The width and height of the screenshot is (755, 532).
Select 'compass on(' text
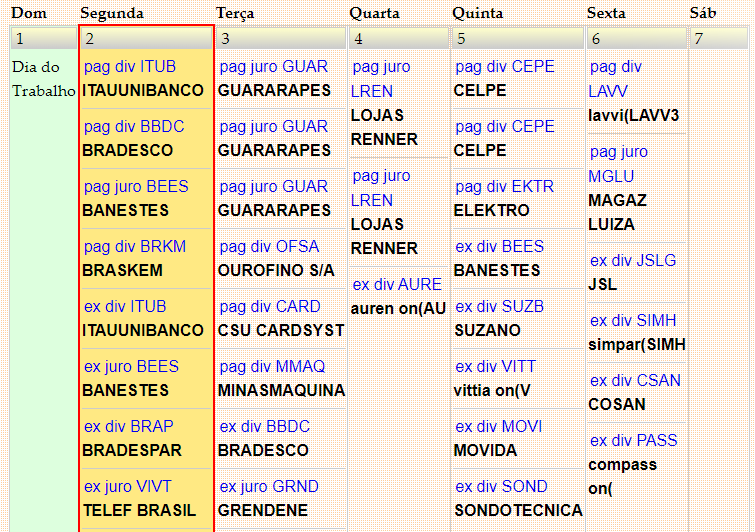tap(623, 477)
